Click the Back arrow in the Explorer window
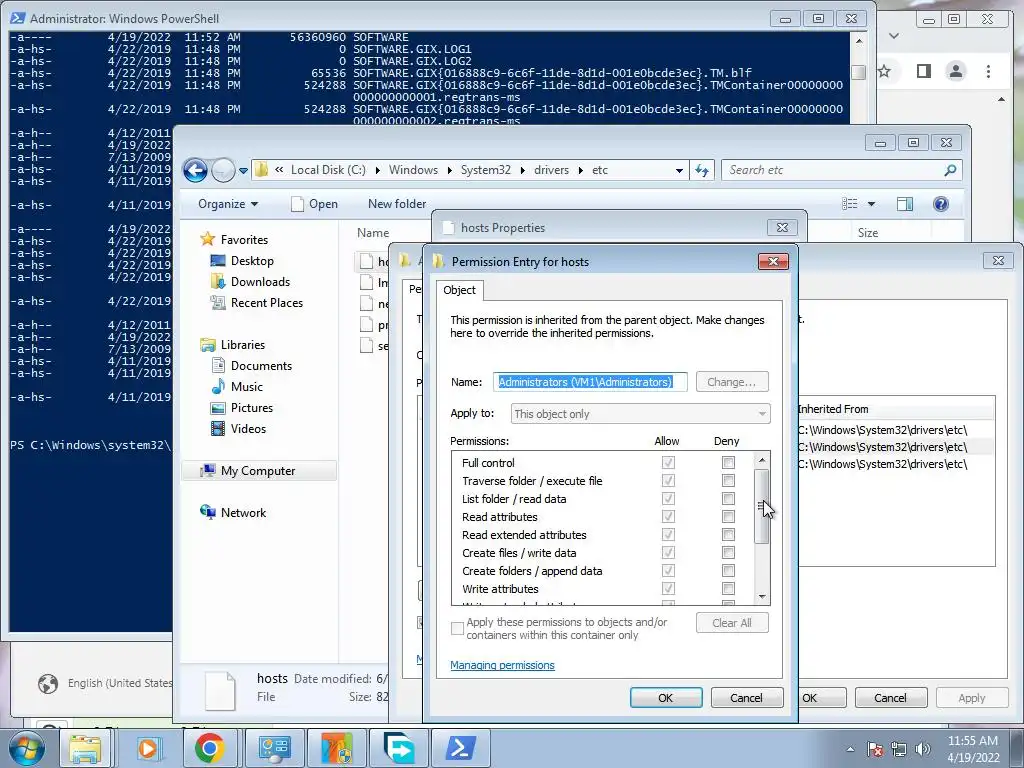1024x768 pixels. coord(195,170)
